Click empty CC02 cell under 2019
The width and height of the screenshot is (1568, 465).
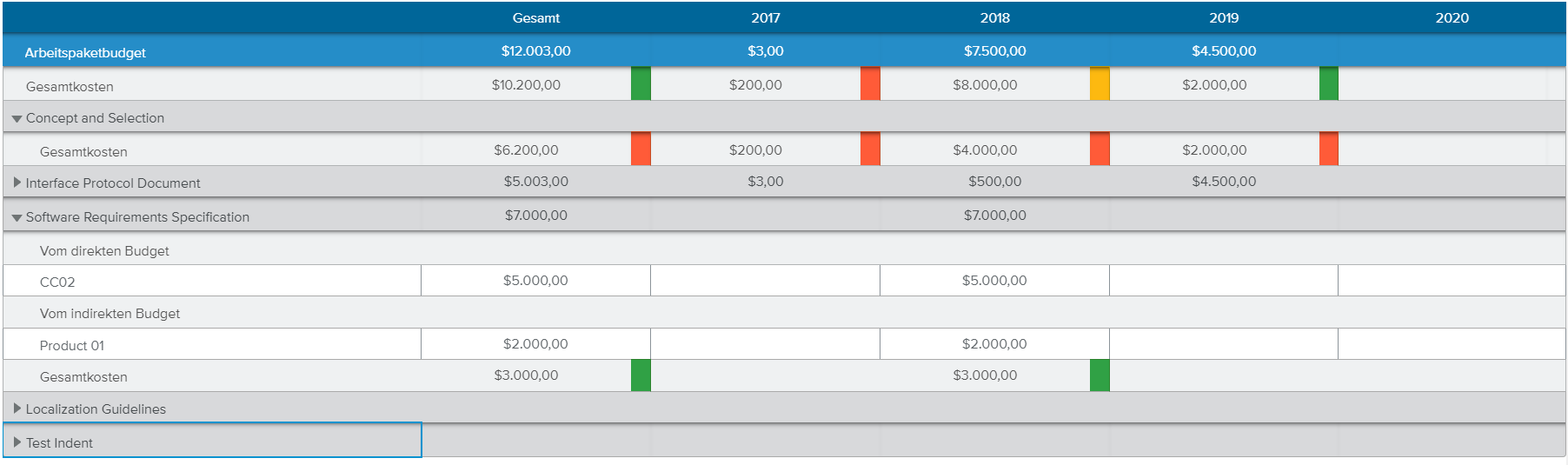click(x=1223, y=281)
